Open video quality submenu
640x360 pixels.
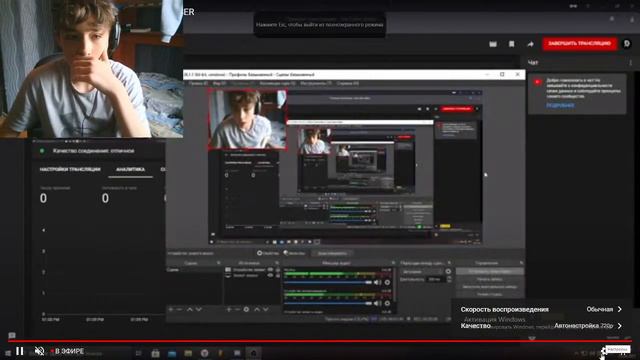[541, 326]
